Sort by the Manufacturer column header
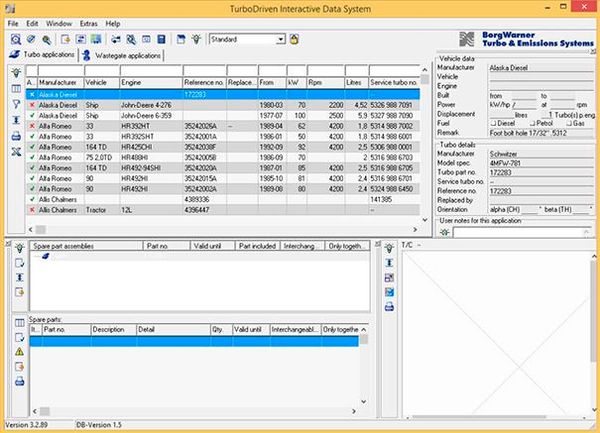The height and width of the screenshot is (433, 600). tap(60, 83)
